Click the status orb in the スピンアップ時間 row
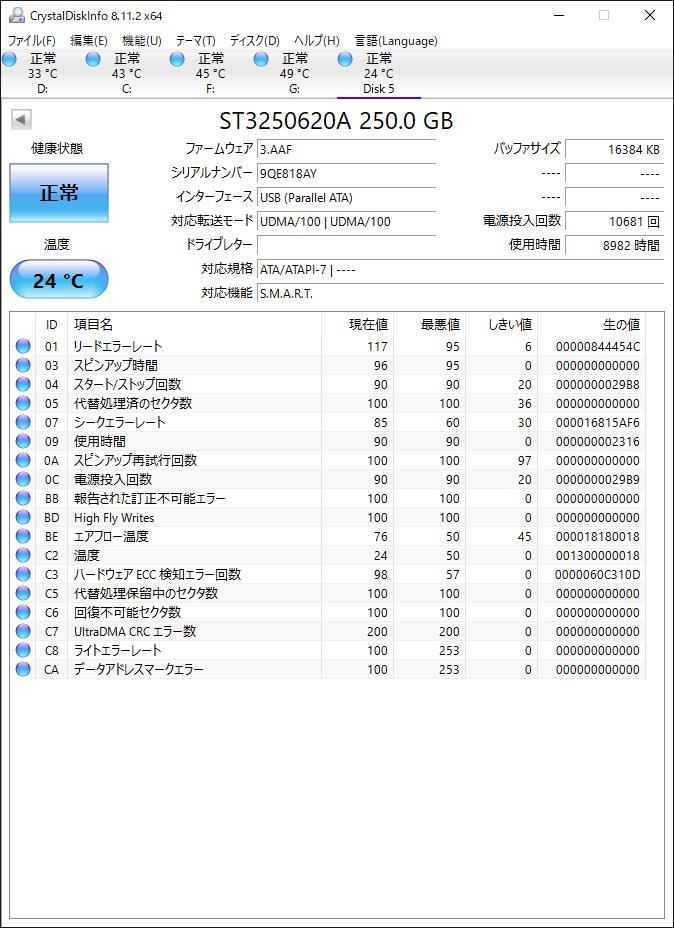The width and height of the screenshot is (674, 928). (x=23, y=365)
